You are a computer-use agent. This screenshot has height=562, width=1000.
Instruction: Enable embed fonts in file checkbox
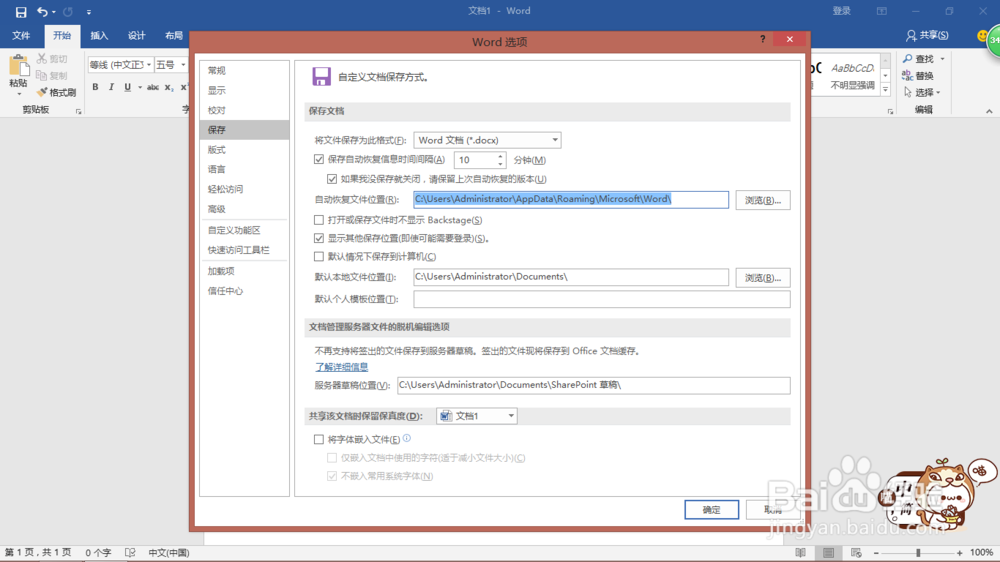319,439
